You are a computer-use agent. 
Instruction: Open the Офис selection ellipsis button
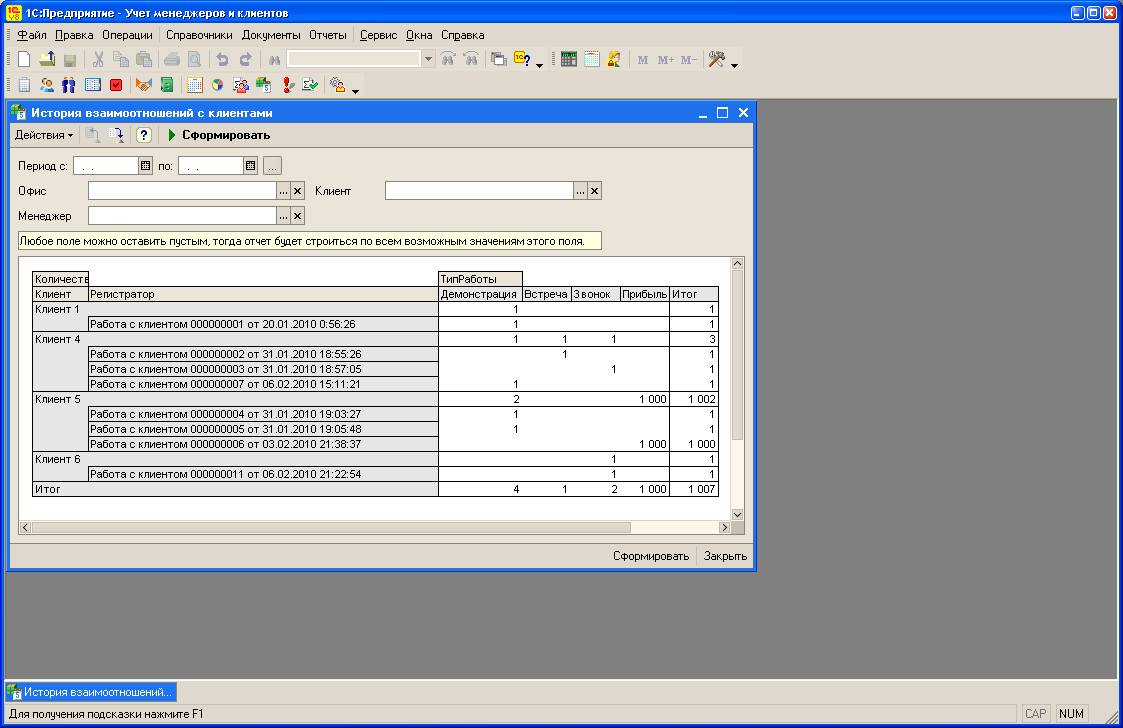coord(284,191)
